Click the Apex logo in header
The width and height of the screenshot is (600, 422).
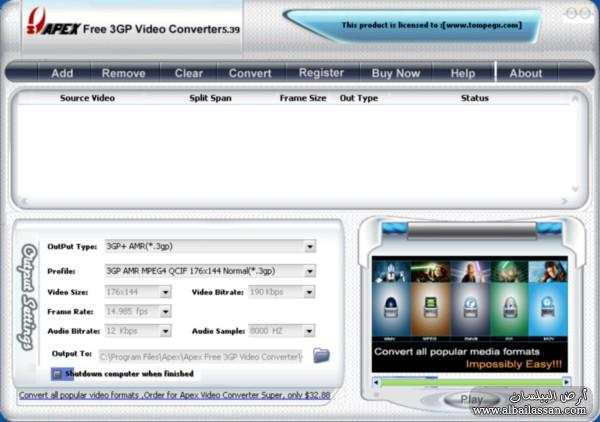[54, 23]
